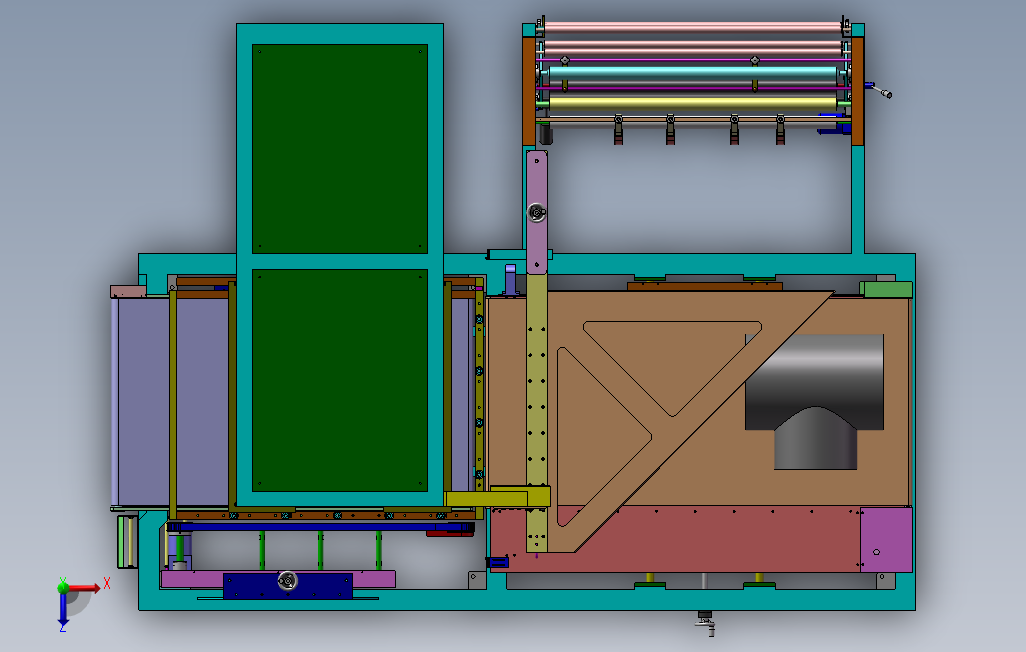Click the red X axis of the triad
Image resolution: width=1026 pixels, height=652 pixels.
pos(85,588)
